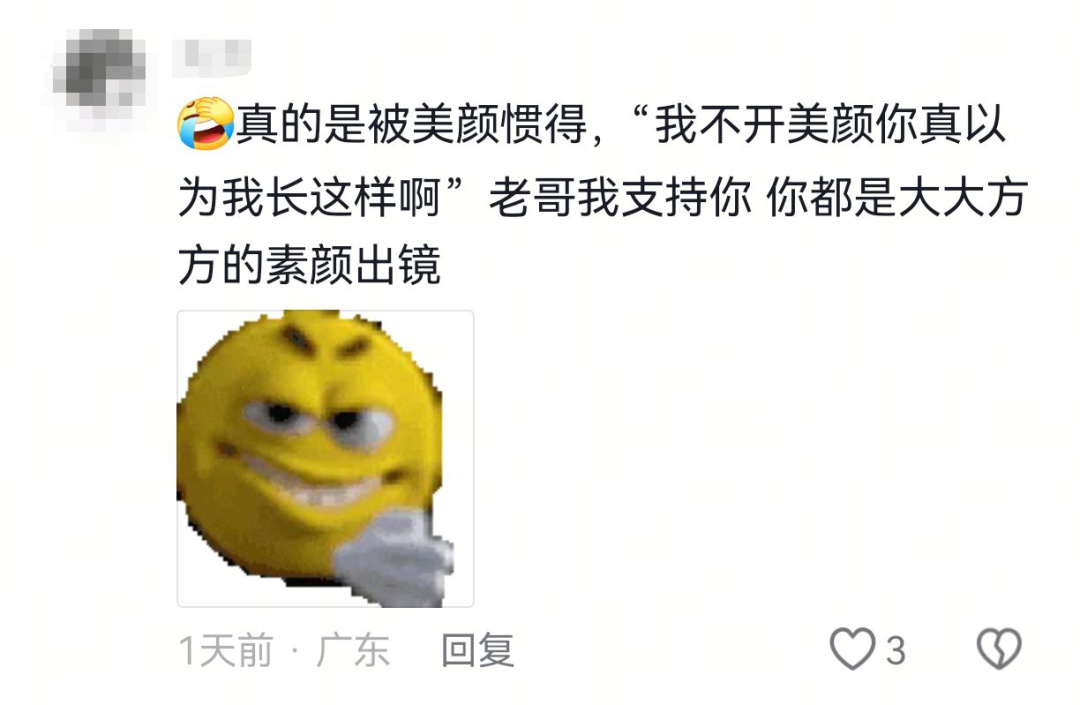Click the yellow smirking face's eyes

(317, 419)
